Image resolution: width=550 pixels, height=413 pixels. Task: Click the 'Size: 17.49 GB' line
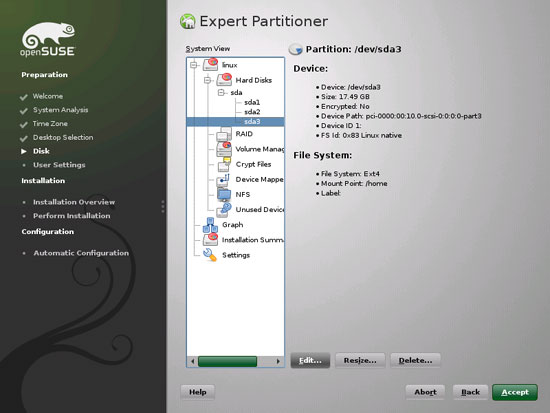point(345,96)
